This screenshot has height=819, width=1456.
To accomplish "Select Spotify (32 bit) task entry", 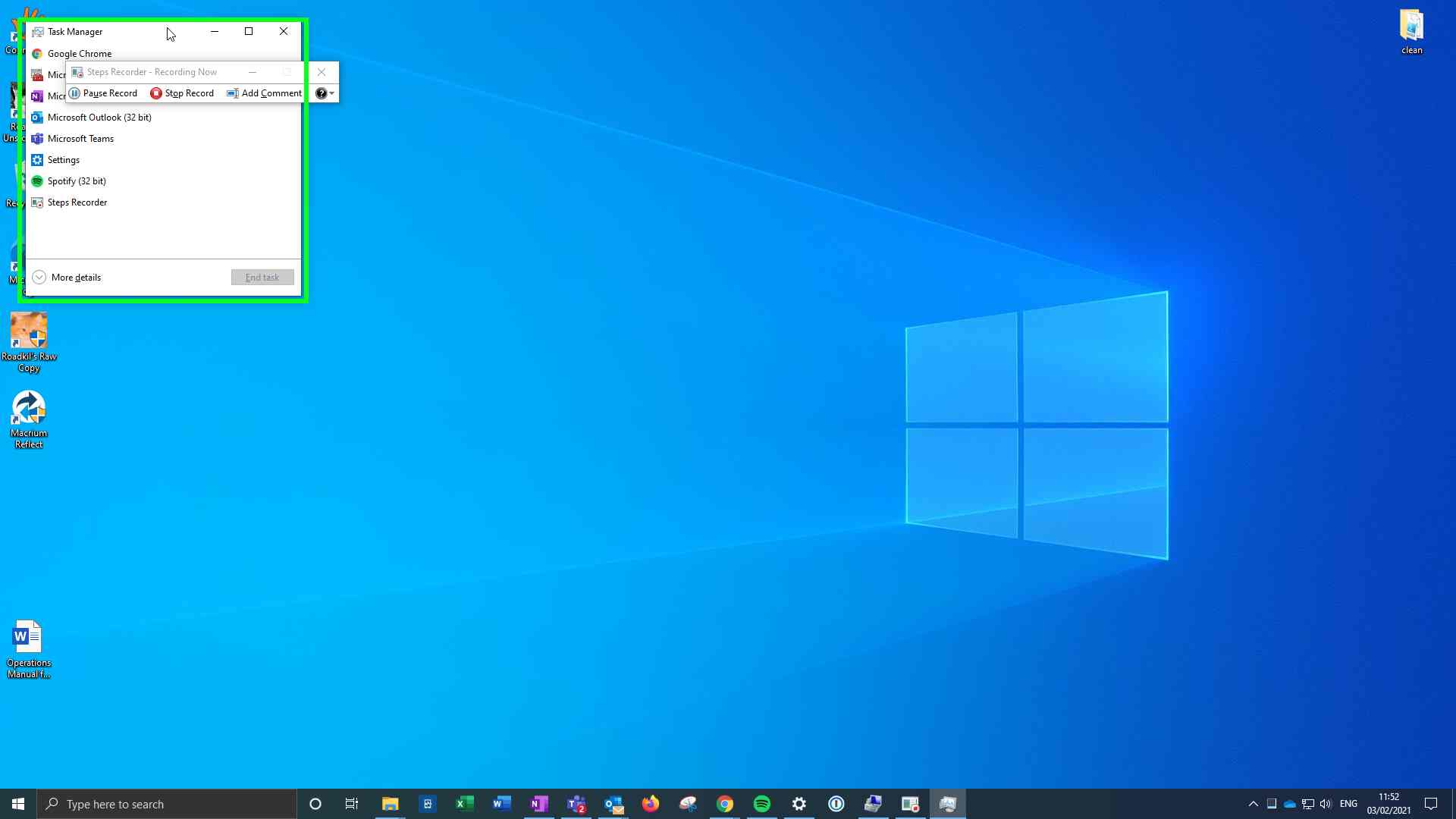I will click(x=76, y=181).
